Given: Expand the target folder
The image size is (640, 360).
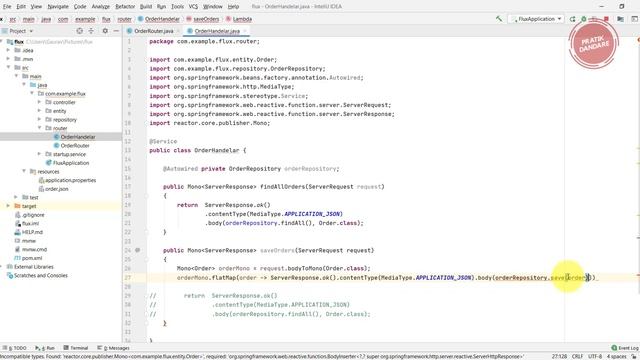Looking at the screenshot, I should [x=8, y=206].
